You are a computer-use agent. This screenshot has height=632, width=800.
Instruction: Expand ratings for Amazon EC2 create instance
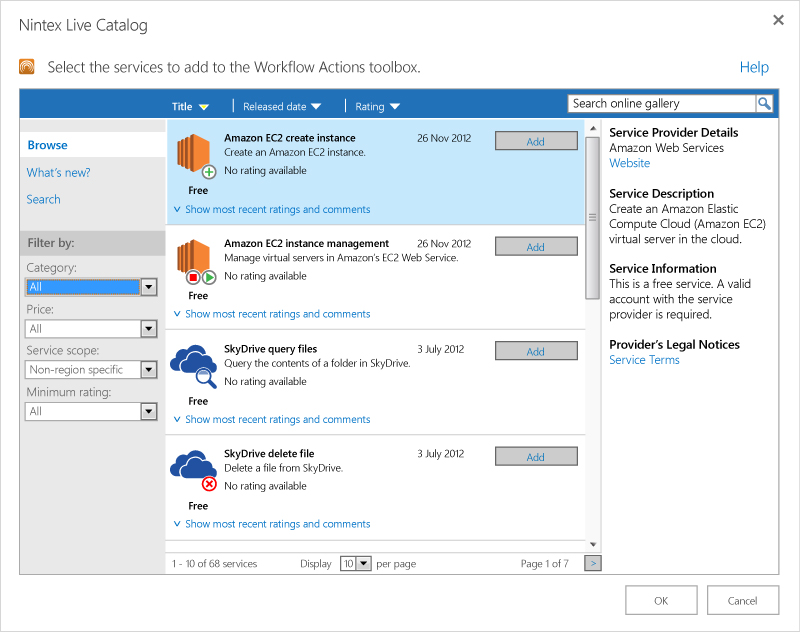(x=272, y=210)
